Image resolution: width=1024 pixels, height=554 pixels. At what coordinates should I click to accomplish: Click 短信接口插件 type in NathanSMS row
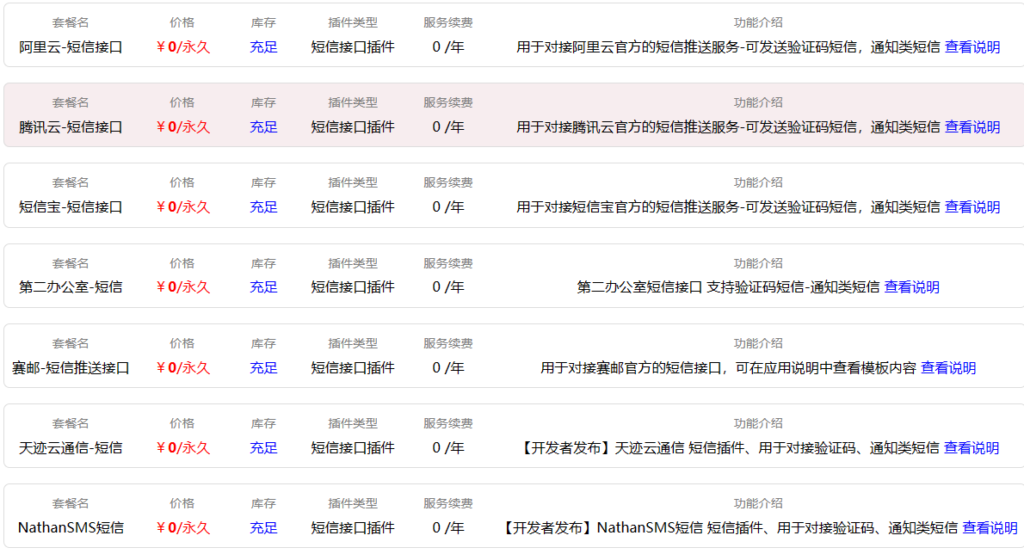pyautogui.click(x=353, y=527)
